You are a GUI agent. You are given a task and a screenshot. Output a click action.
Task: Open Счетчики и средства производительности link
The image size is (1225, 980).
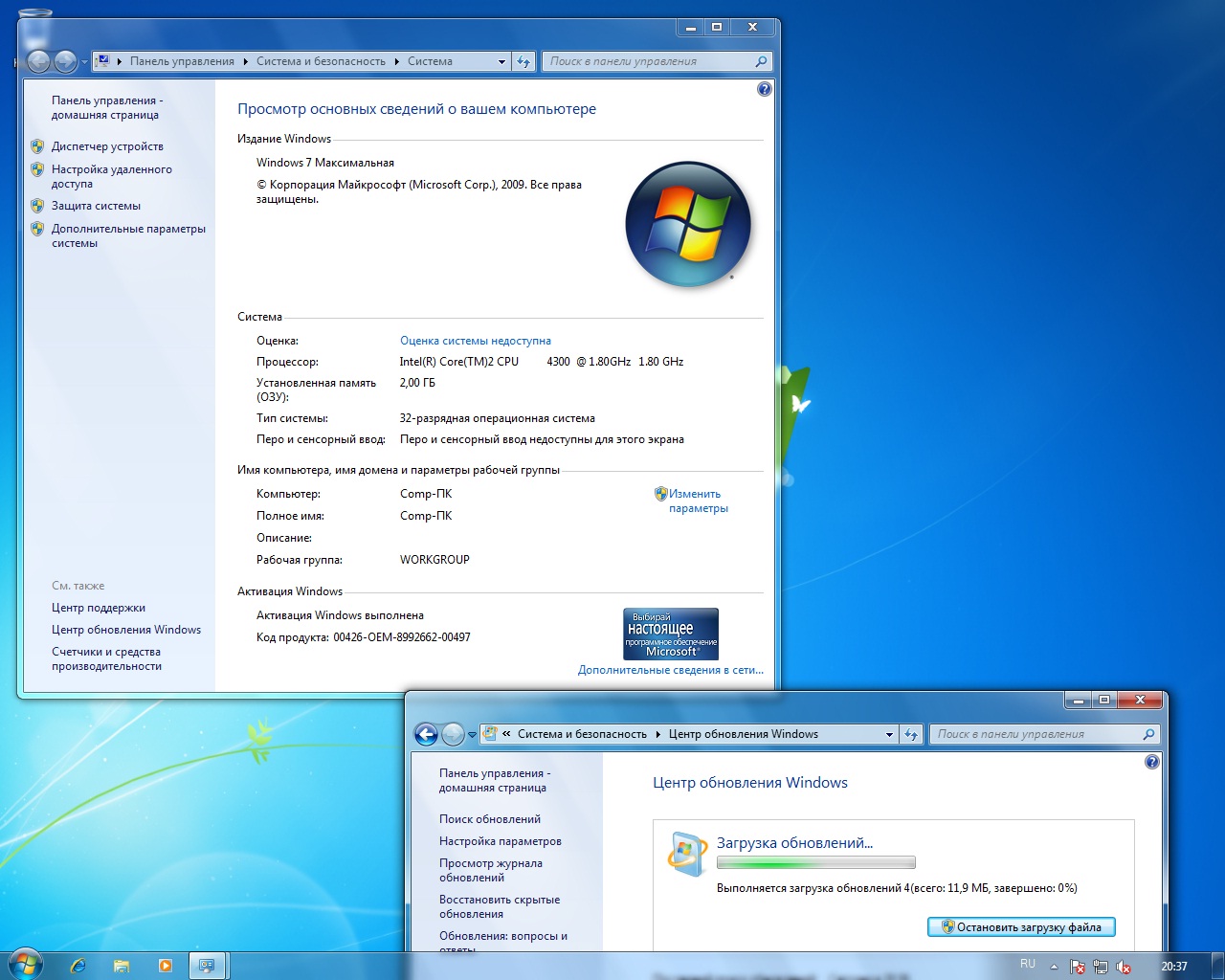coord(106,658)
